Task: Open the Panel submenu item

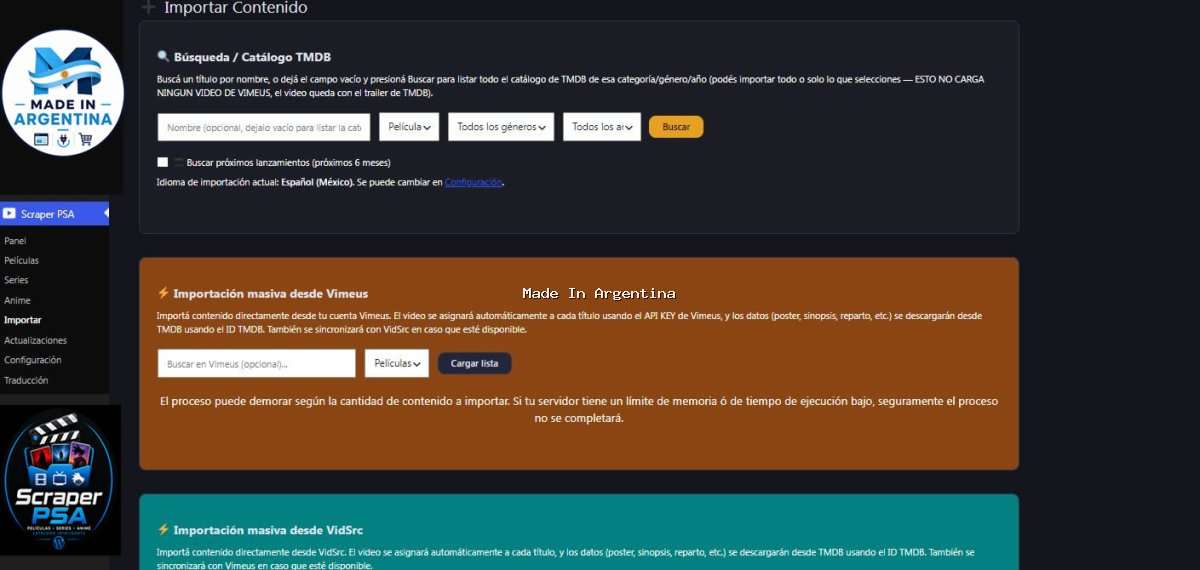Action: 15,241
